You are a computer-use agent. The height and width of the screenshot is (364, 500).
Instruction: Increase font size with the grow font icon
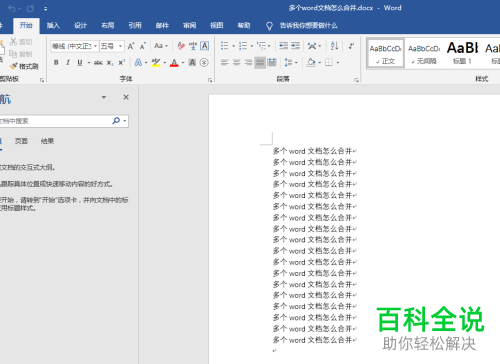pos(131,46)
